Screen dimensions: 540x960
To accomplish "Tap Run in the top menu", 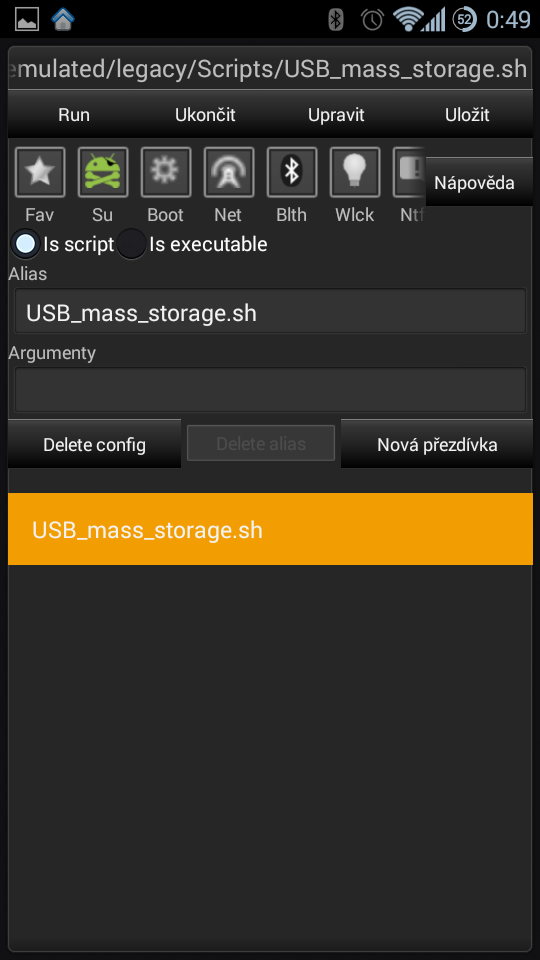I will pos(74,114).
